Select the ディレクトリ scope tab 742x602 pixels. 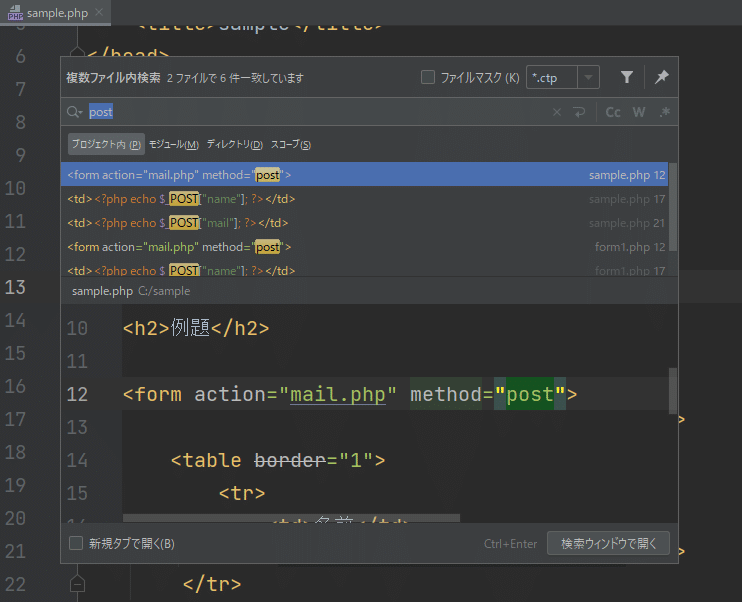click(x=235, y=145)
